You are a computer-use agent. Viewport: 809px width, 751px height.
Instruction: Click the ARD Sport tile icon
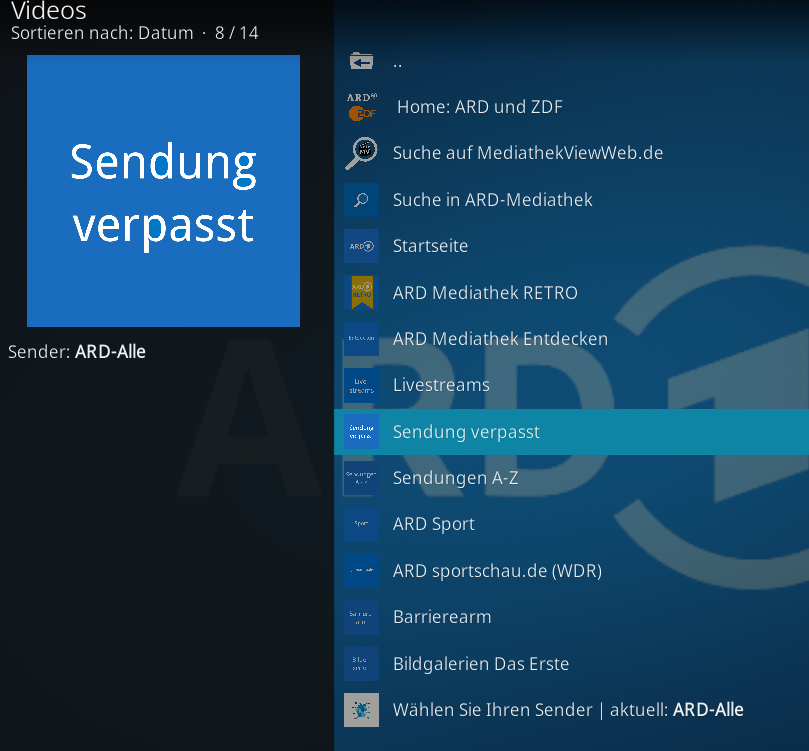tap(361, 525)
